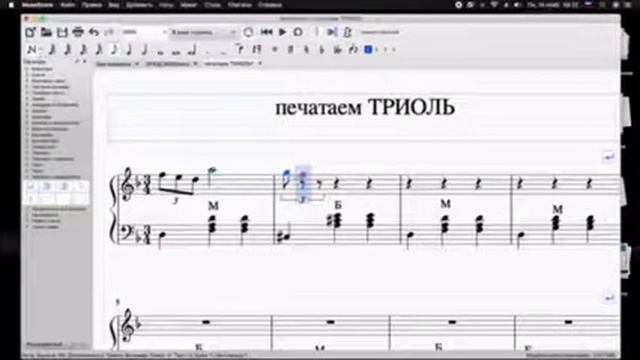Viewport: 640px width, 360px height.
Task: Apply double flat accidental
Action: pyautogui.click(x=337, y=49)
